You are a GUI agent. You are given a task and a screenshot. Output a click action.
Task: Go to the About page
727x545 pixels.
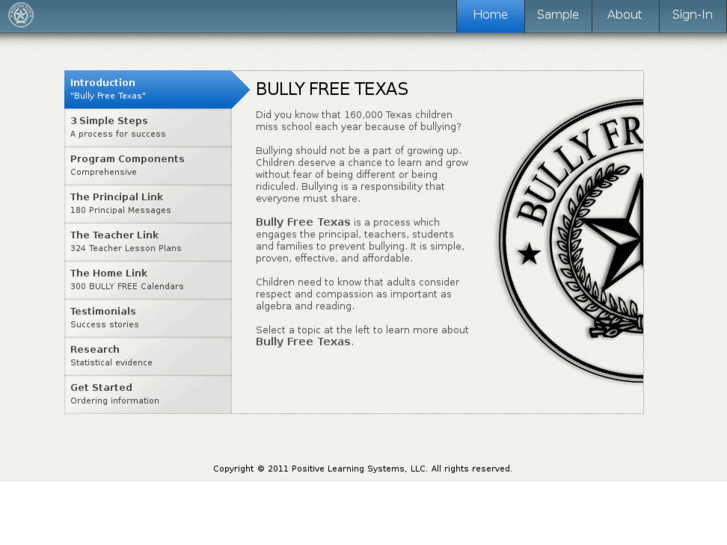pyautogui.click(x=625, y=16)
